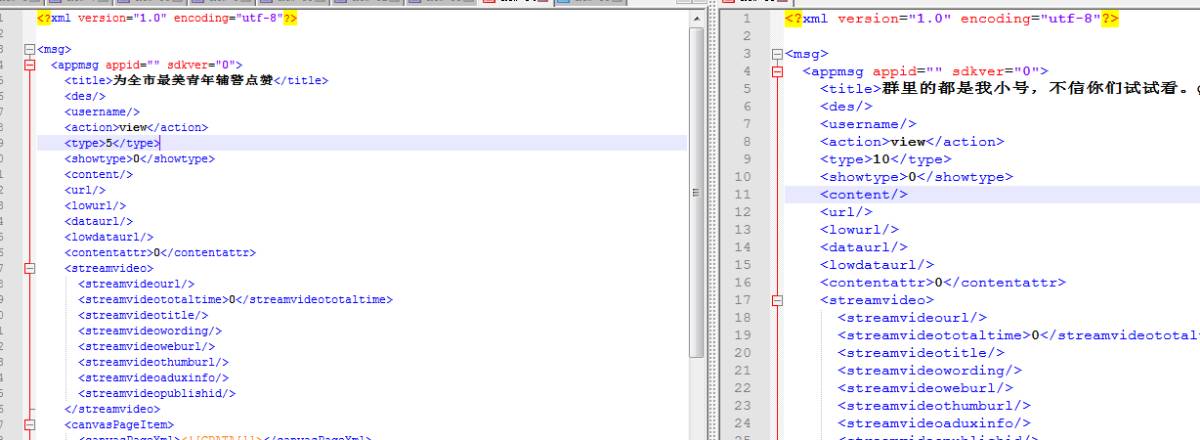Collapse the <canvasPageItem> fold in left pane
1200x440 pixels.
coord(28,424)
